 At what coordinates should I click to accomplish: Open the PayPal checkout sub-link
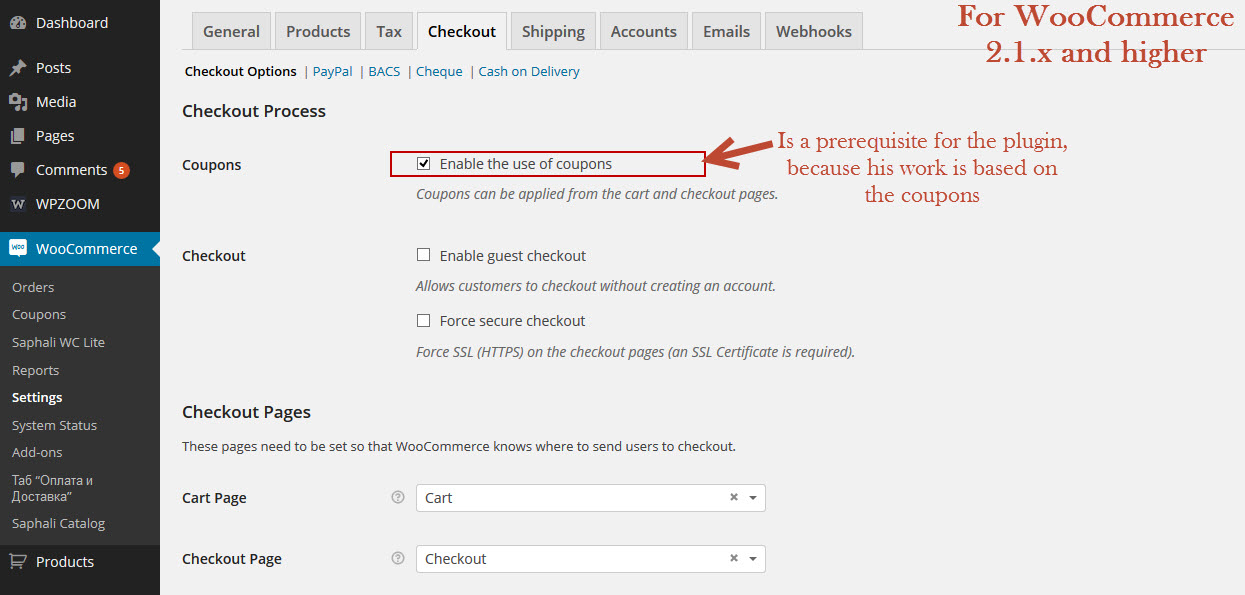coord(332,71)
